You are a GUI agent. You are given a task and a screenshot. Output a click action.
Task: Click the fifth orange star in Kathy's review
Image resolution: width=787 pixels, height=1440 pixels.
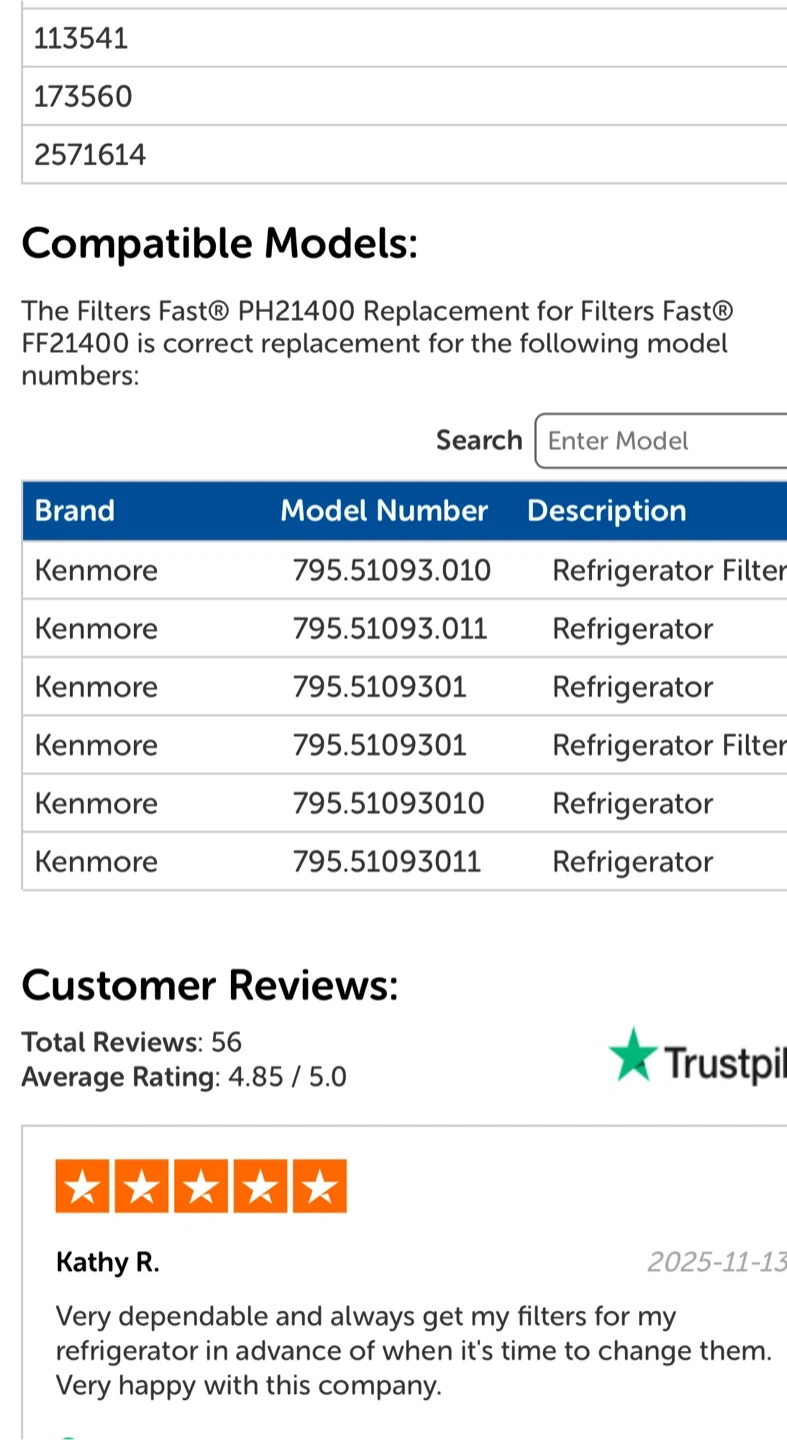coord(319,1186)
